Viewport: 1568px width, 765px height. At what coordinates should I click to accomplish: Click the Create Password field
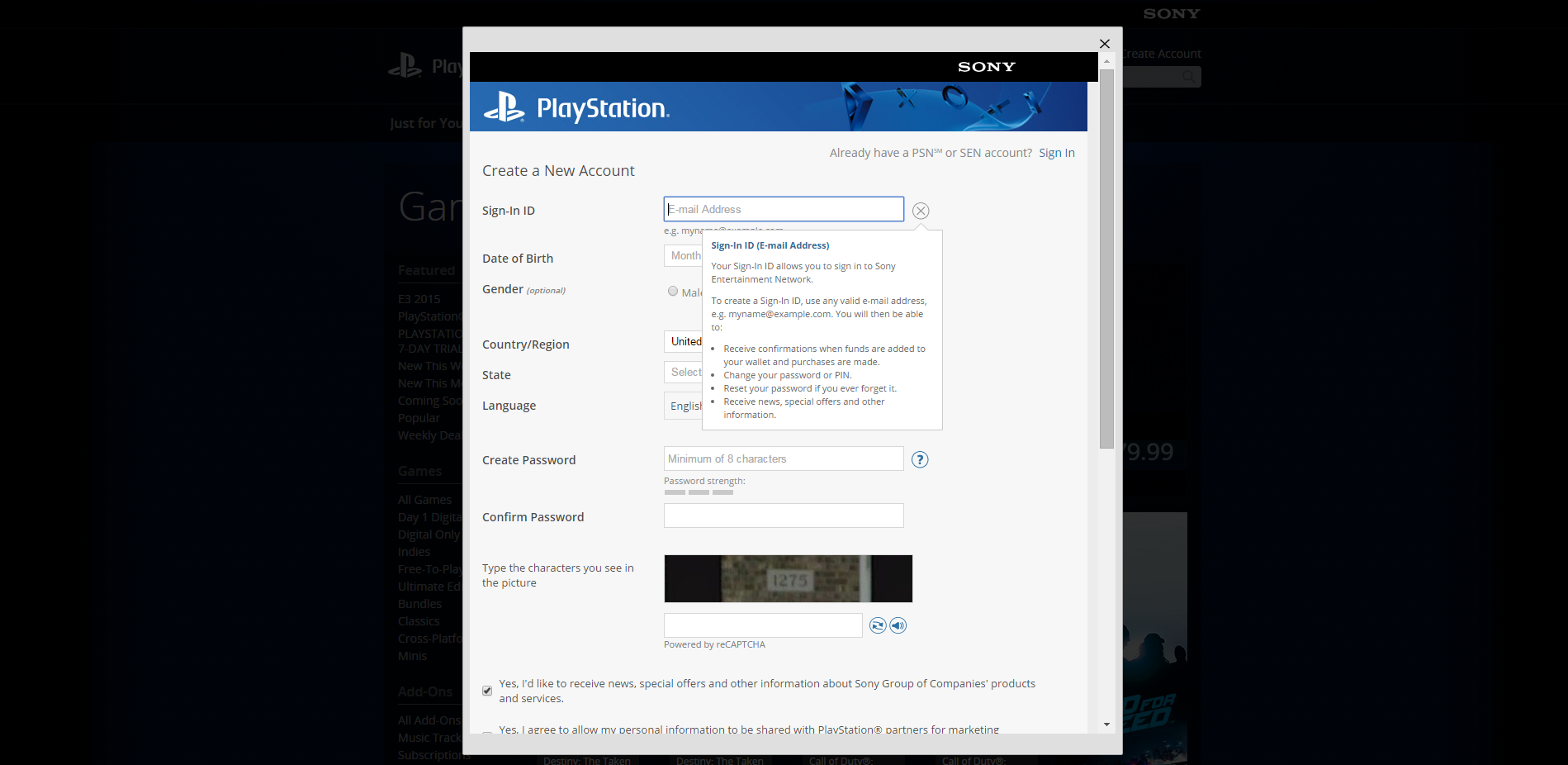[x=784, y=459]
